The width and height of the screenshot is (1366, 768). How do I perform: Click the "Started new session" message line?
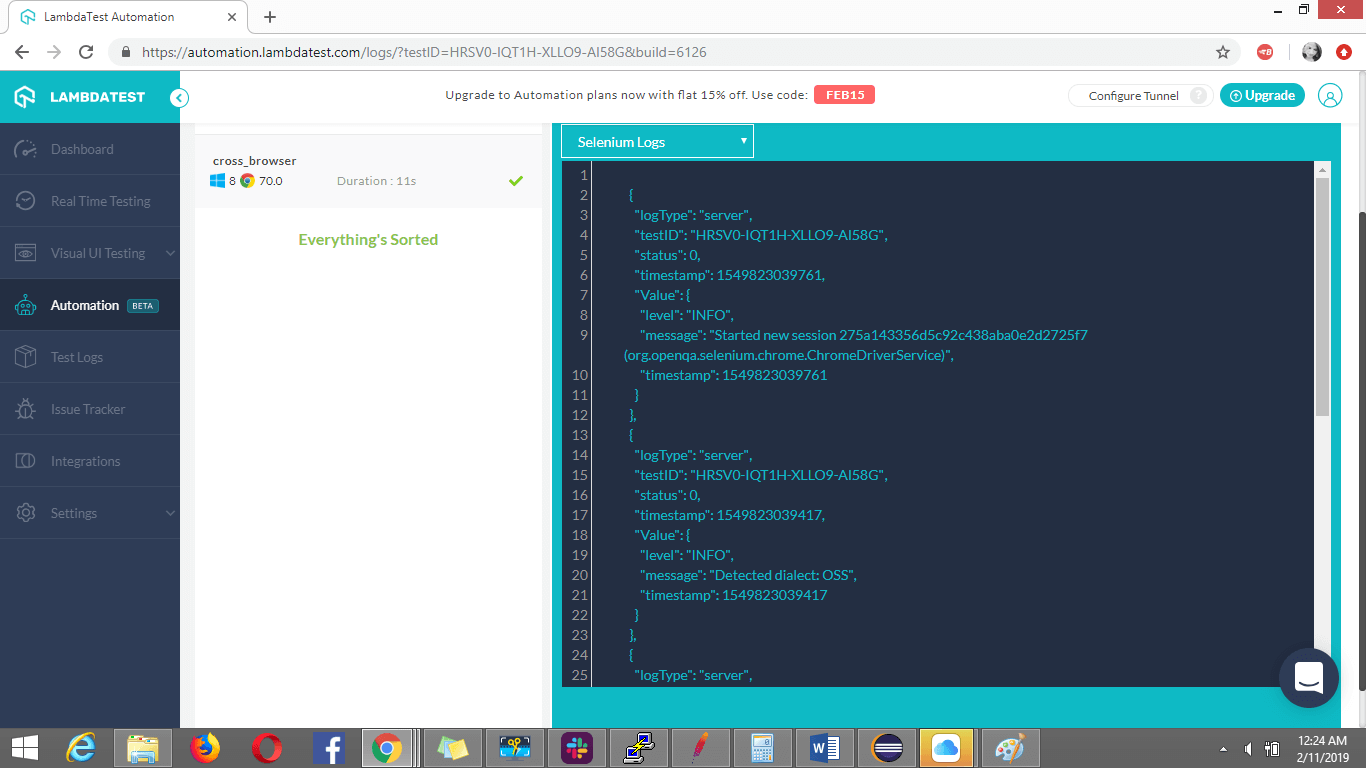864,335
